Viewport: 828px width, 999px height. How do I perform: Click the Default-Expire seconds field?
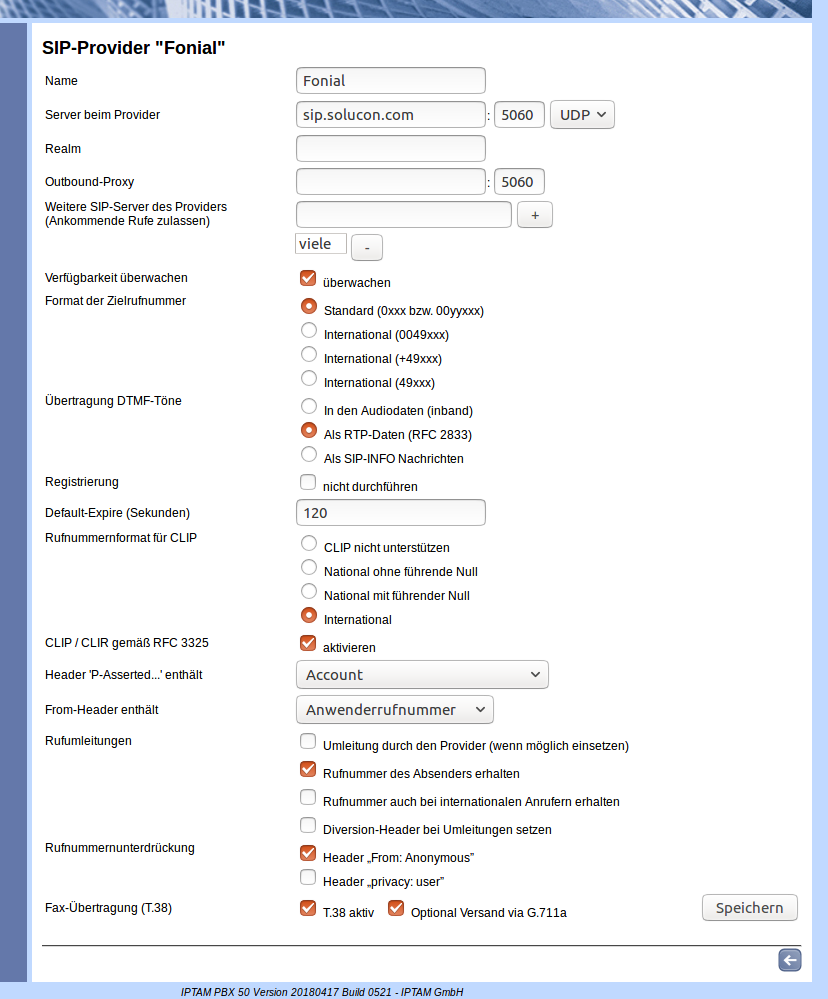pos(391,513)
